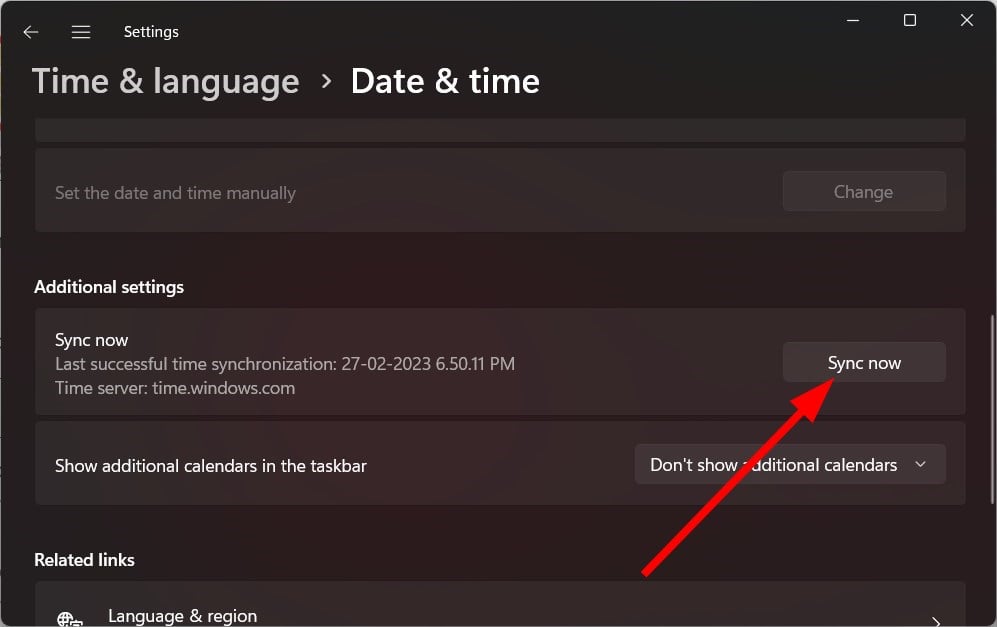Click the Change button for manual time
This screenshot has height=627, width=997.
(x=864, y=191)
